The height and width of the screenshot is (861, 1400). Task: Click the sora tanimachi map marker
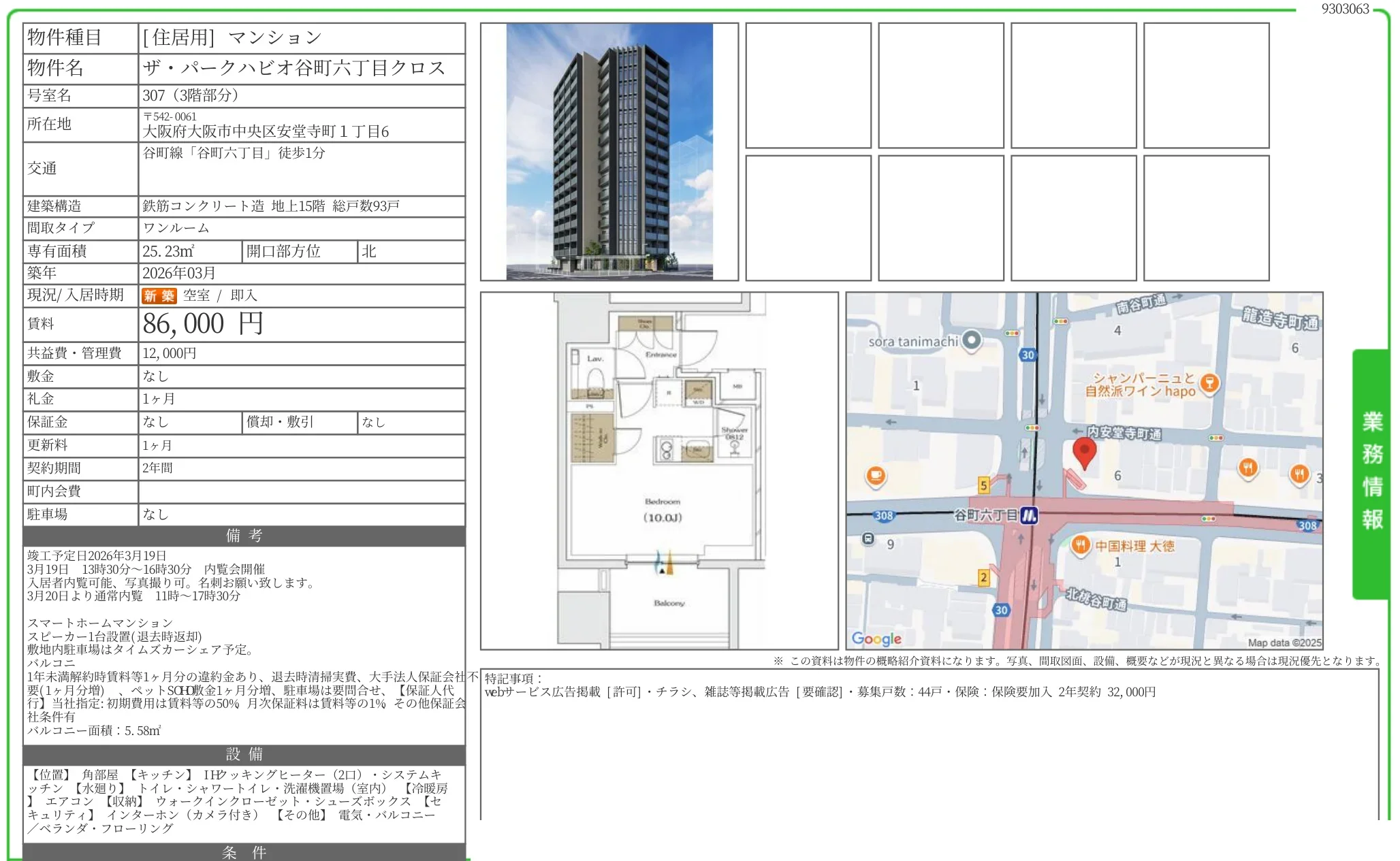972,340
